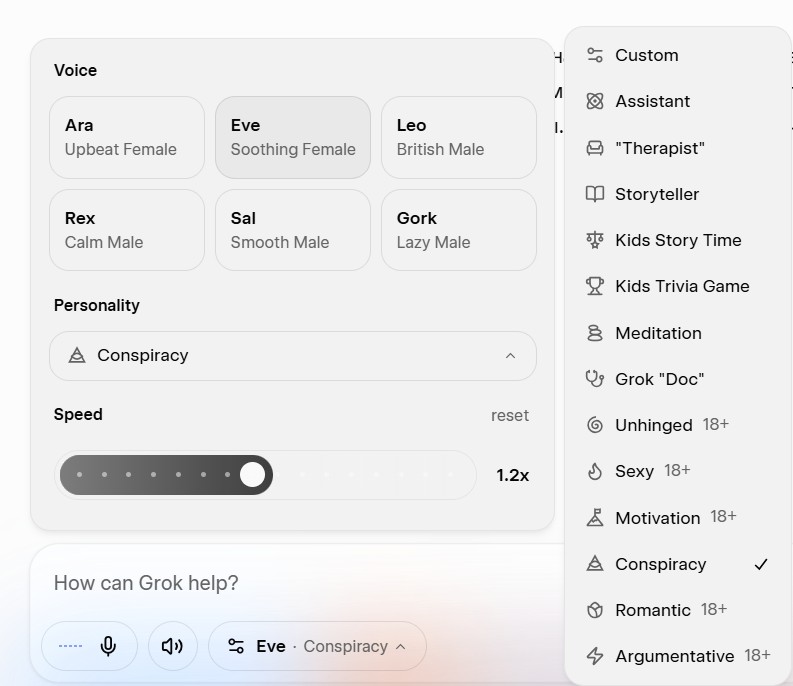Select the Ara Upbeat Female voice

pos(127,137)
